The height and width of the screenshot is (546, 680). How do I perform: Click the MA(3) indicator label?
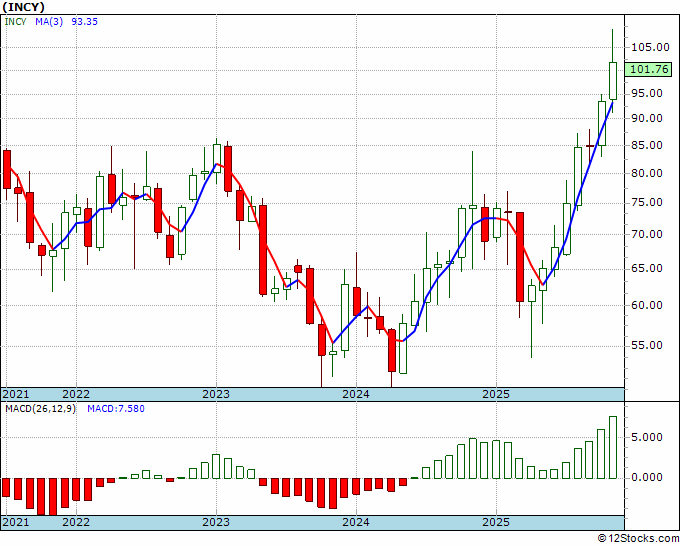click(x=49, y=21)
